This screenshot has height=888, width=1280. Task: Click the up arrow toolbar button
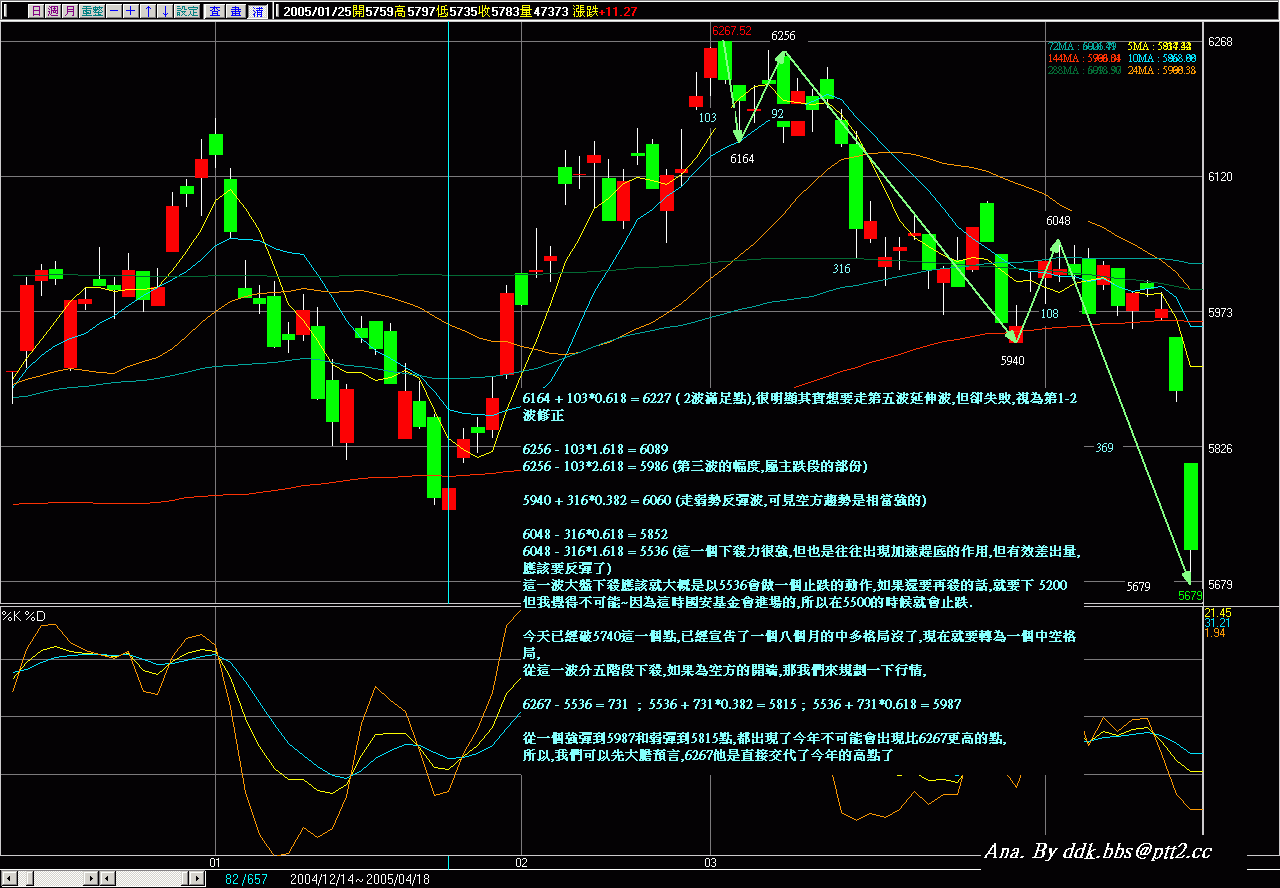[148, 11]
